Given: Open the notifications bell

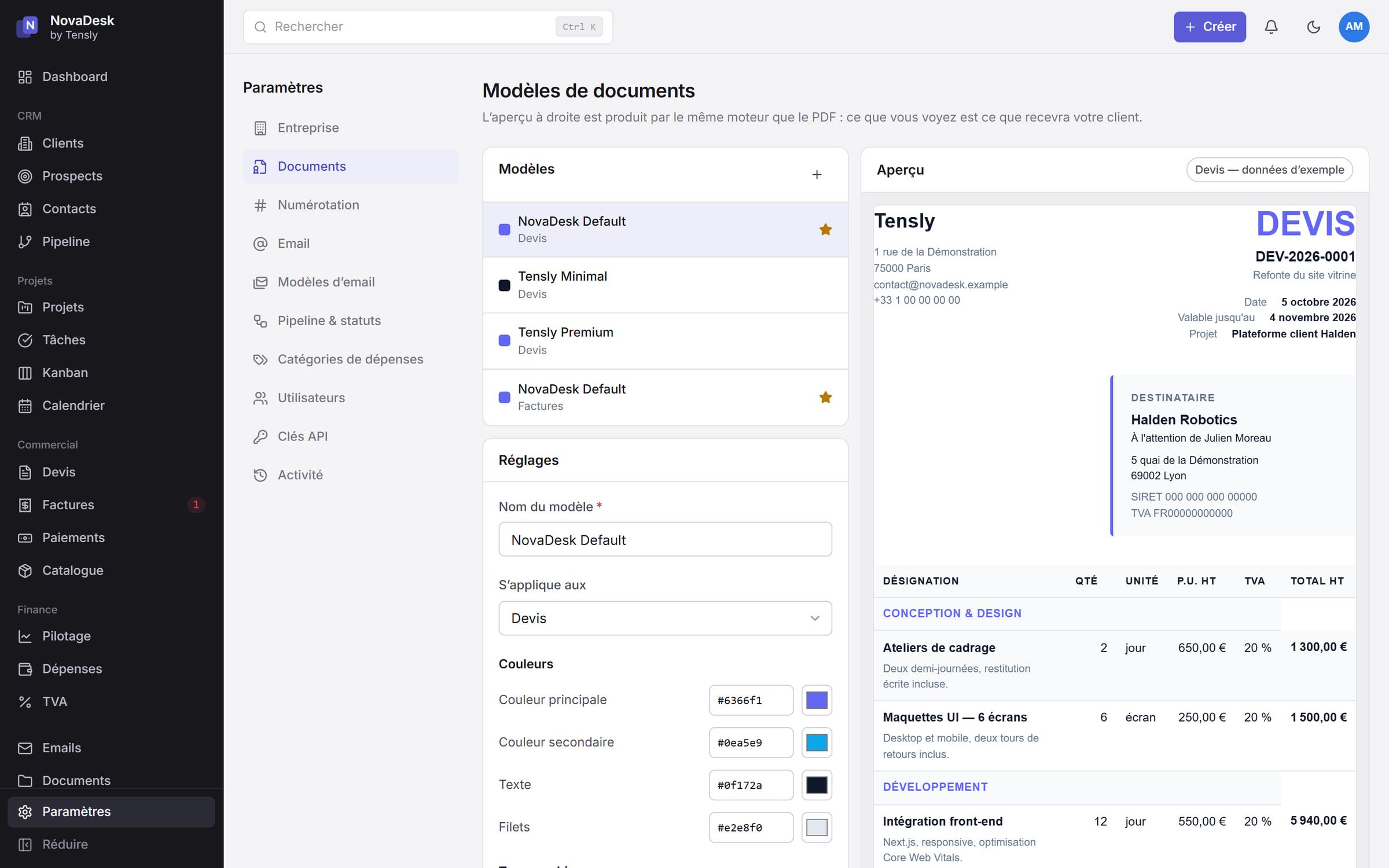Looking at the screenshot, I should 1271,27.
